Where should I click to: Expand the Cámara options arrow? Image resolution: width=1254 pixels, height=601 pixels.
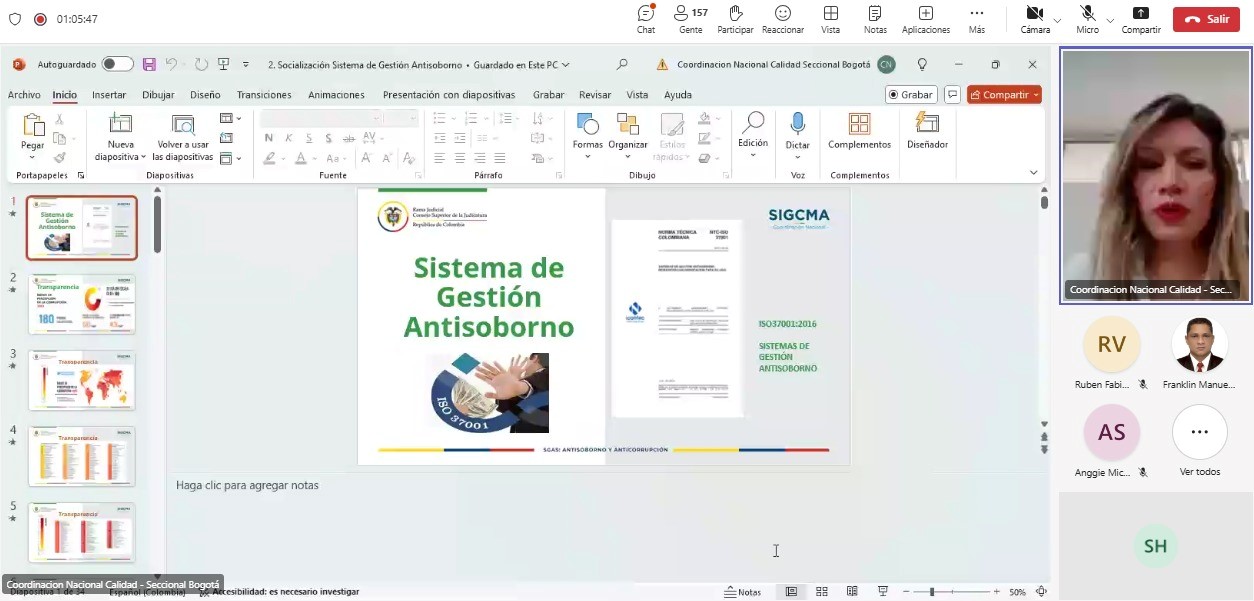(x=1057, y=19)
